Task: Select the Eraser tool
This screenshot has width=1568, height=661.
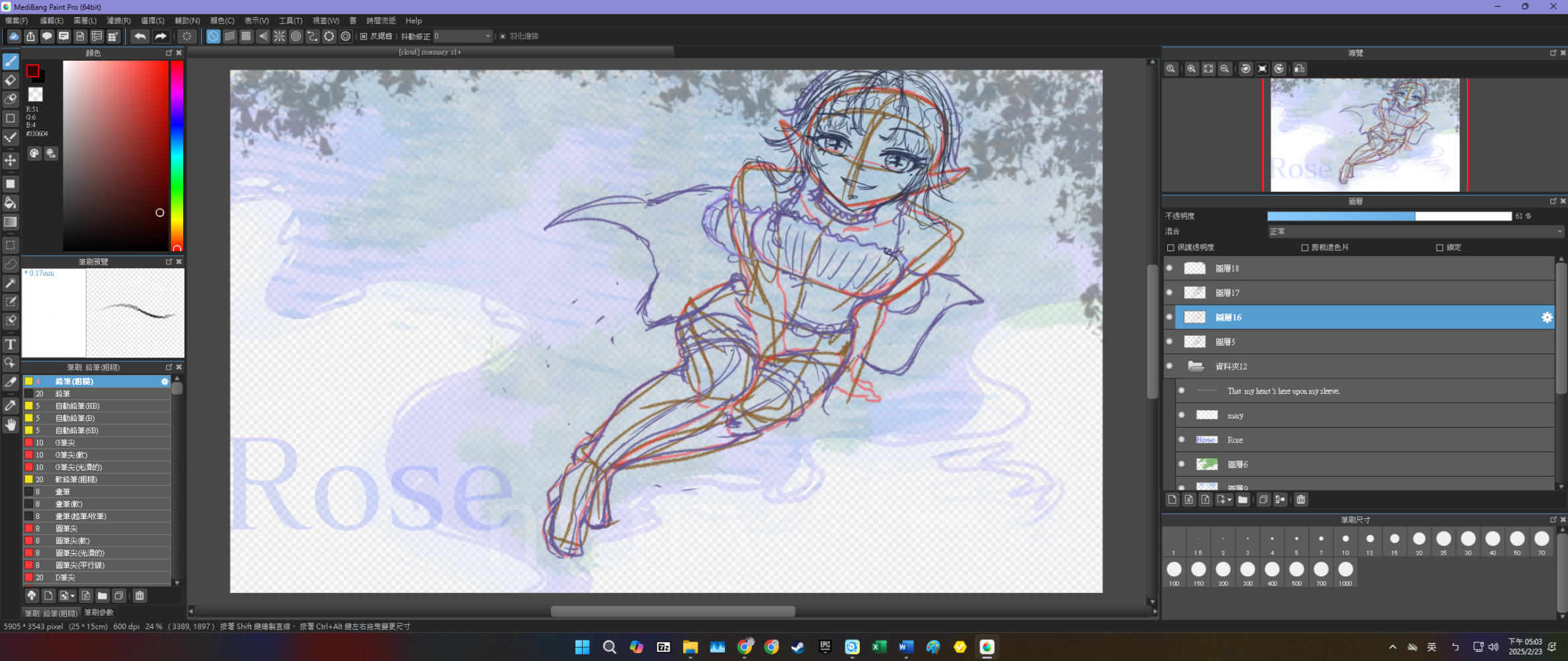Action: [11, 80]
